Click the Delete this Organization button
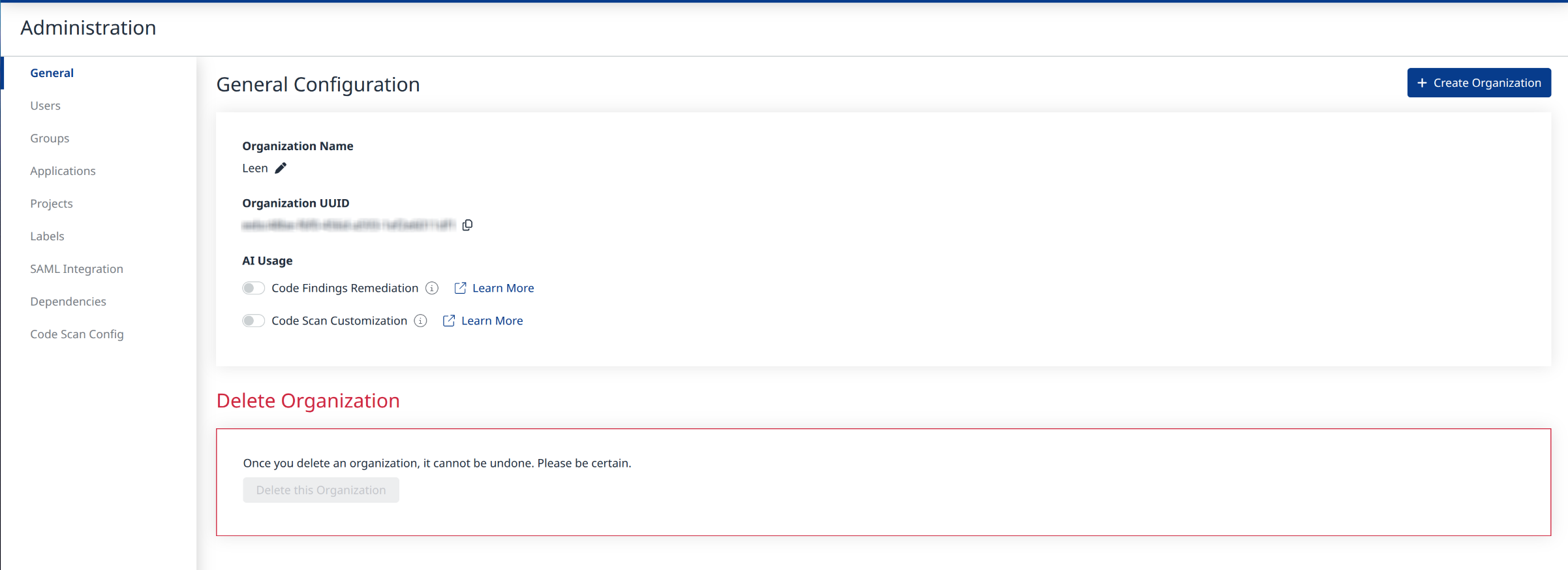The height and width of the screenshot is (570, 1568). click(x=321, y=490)
